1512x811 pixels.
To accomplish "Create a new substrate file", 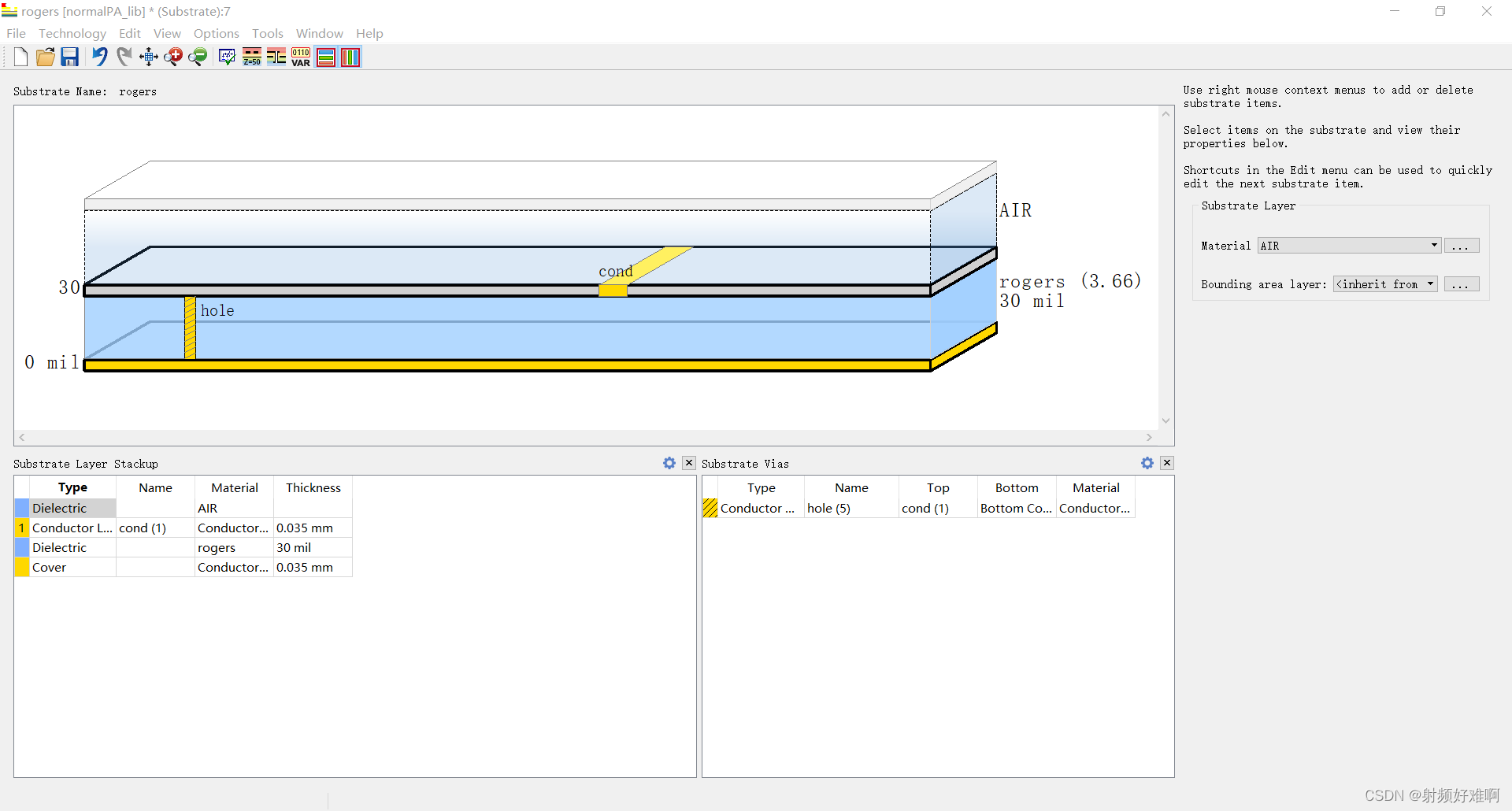I will (20, 57).
